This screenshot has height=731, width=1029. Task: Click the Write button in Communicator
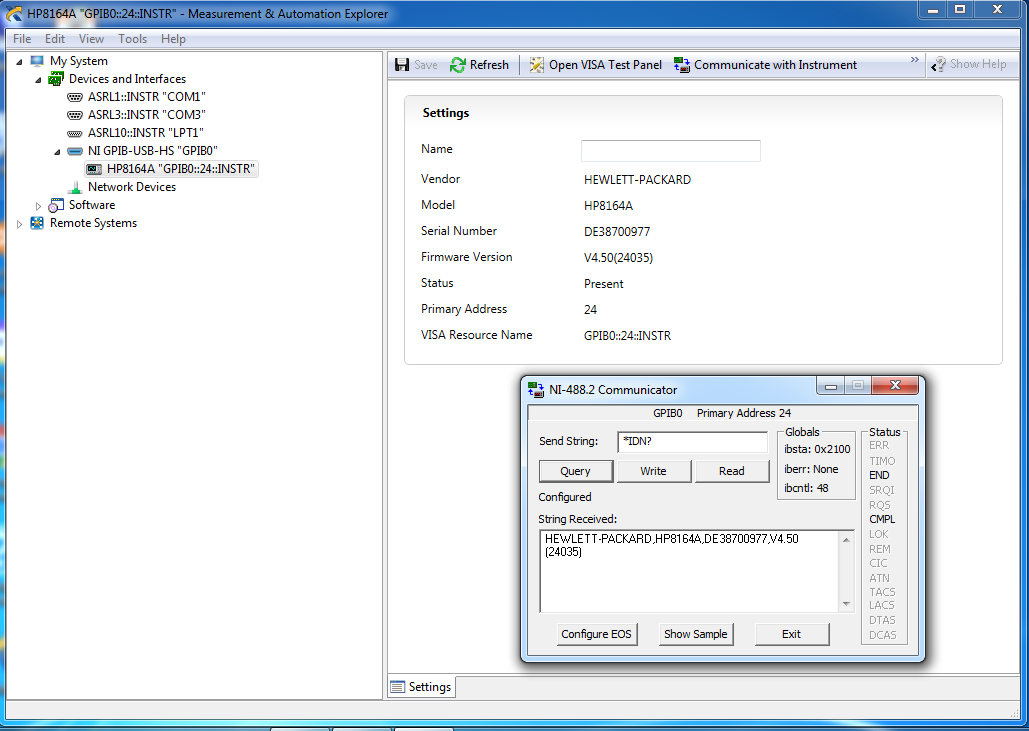pyautogui.click(x=654, y=471)
